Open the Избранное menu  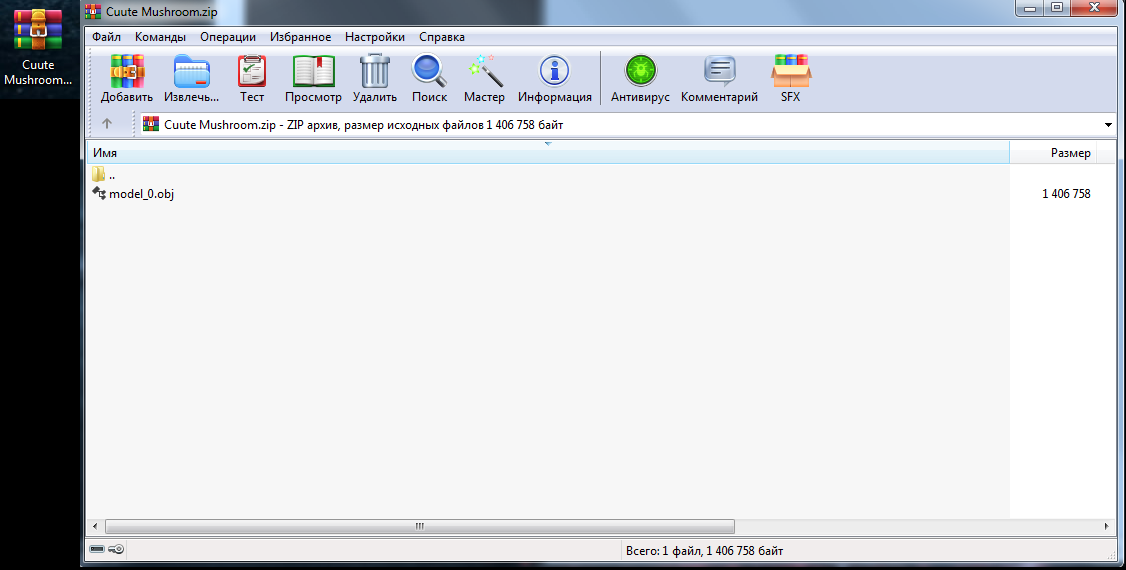[300, 37]
